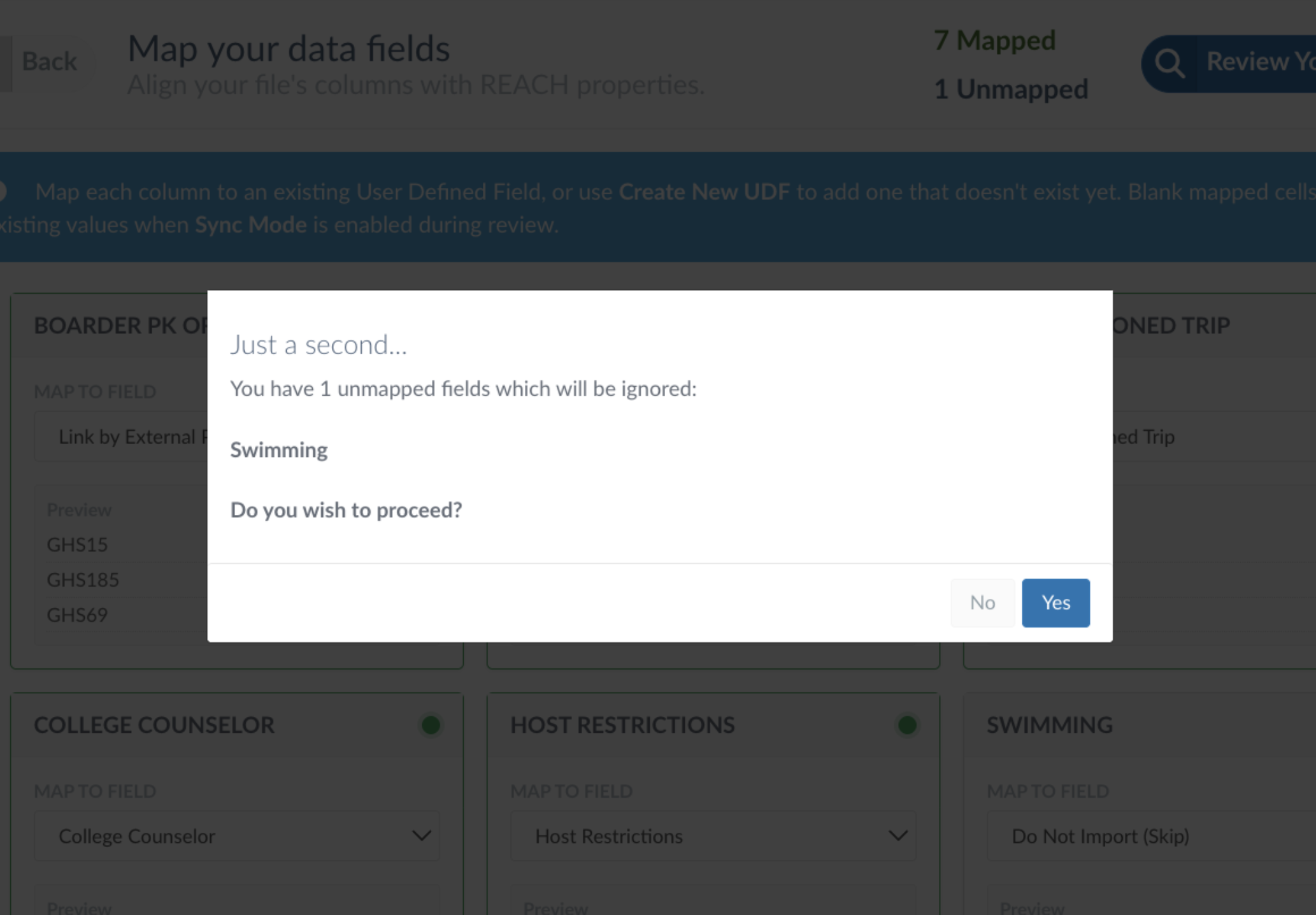The width and height of the screenshot is (1316, 915).
Task: Click the HOST RESTRICTIONS card title
Action: (622, 725)
